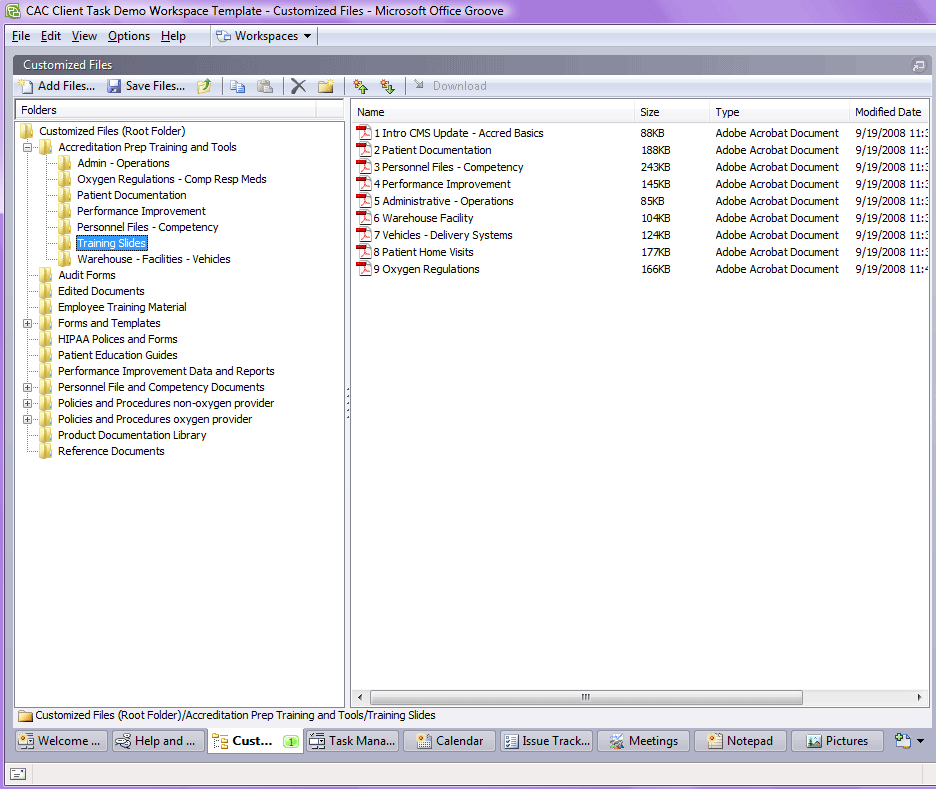
Task: Open the Edit menu
Action: pyautogui.click(x=51, y=36)
